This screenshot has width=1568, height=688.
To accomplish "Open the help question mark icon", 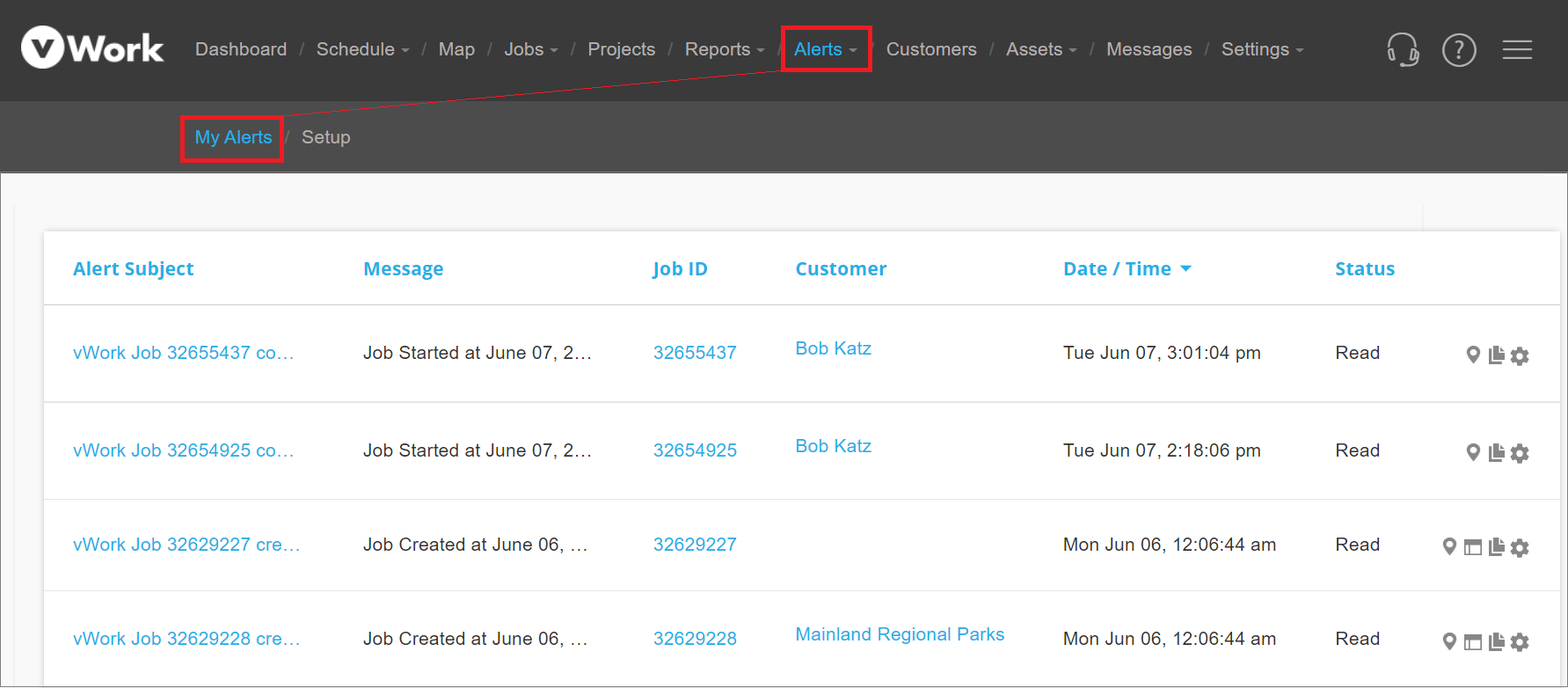I will [x=1459, y=49].
